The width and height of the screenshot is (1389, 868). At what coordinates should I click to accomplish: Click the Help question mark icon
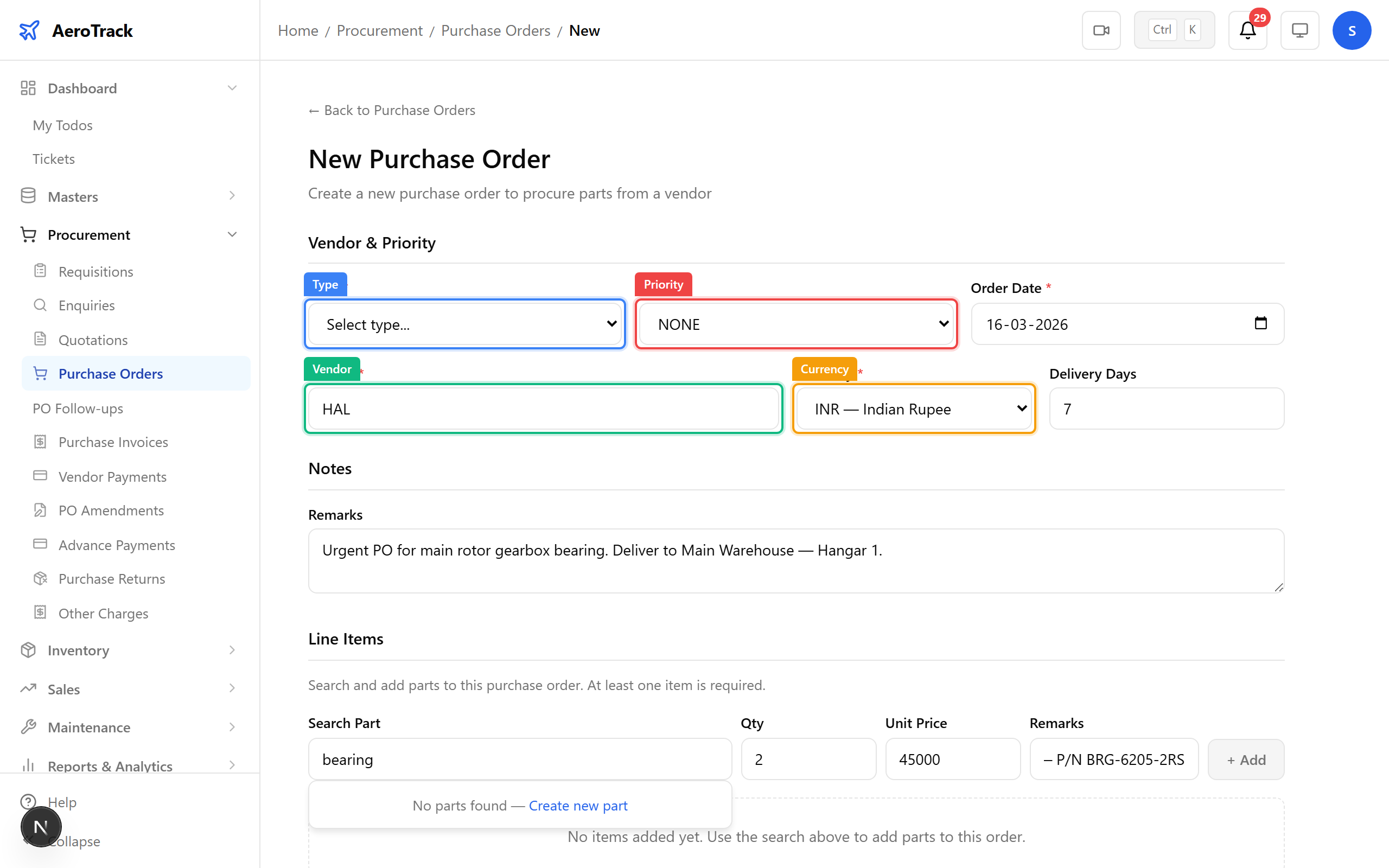click(29, 802)
